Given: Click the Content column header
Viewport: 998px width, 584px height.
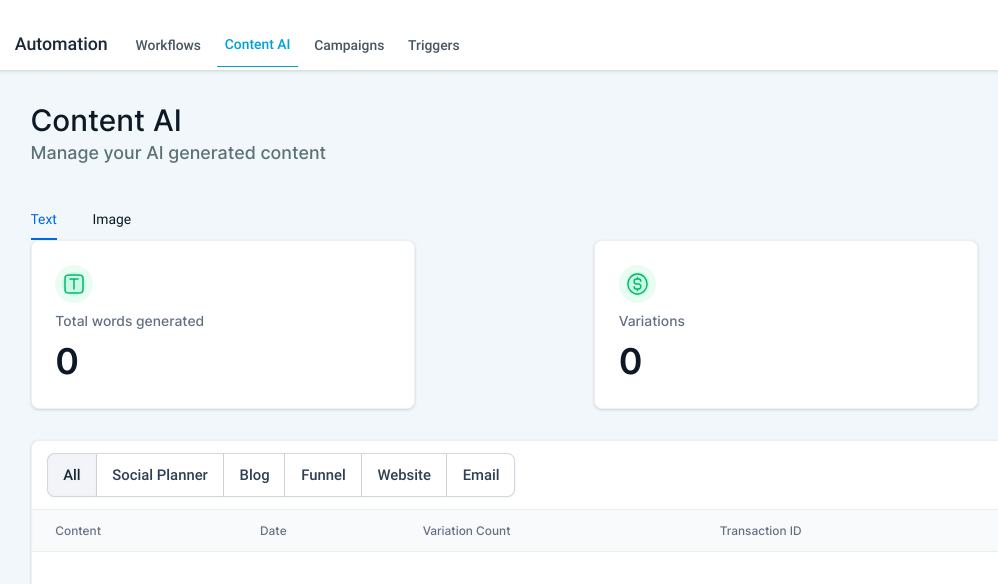Looking at the screenshot, I should point(78,531).
